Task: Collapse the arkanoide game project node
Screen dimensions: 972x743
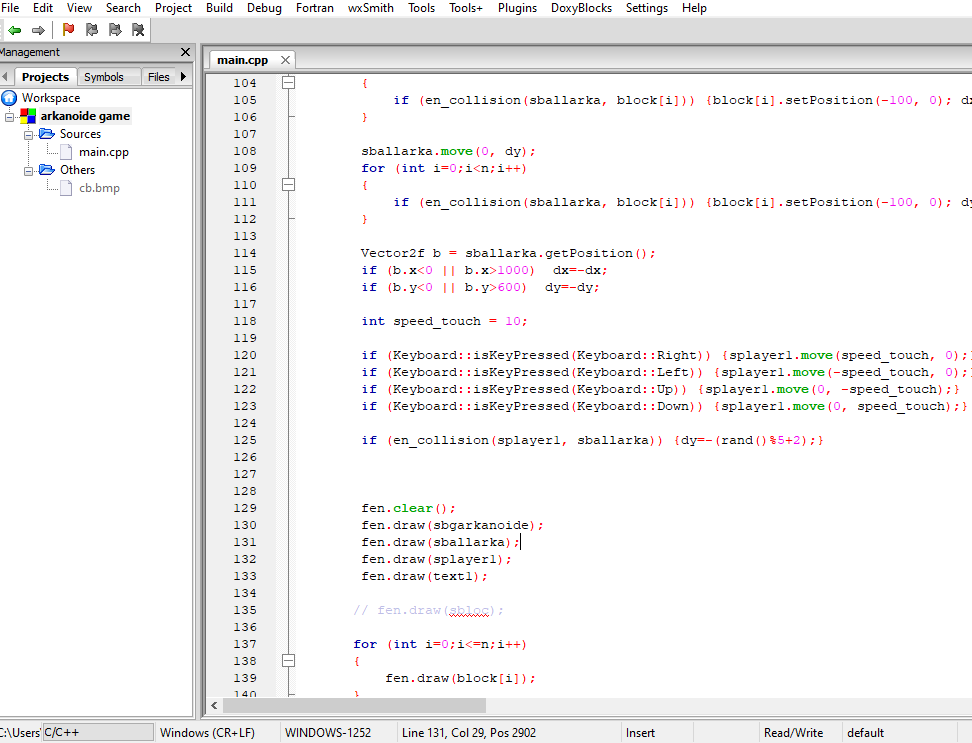Action: tap(9, 117)
